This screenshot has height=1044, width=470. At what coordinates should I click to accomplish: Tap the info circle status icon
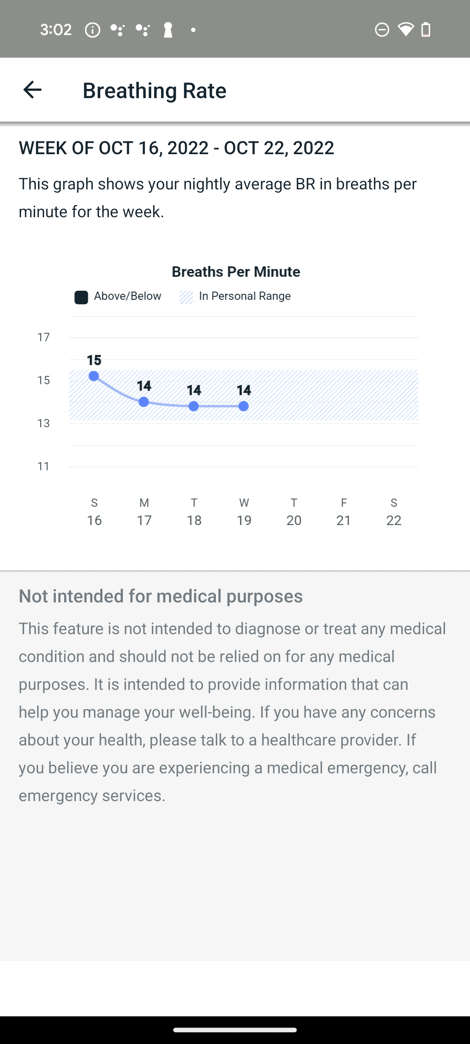[x=93, y=30]
